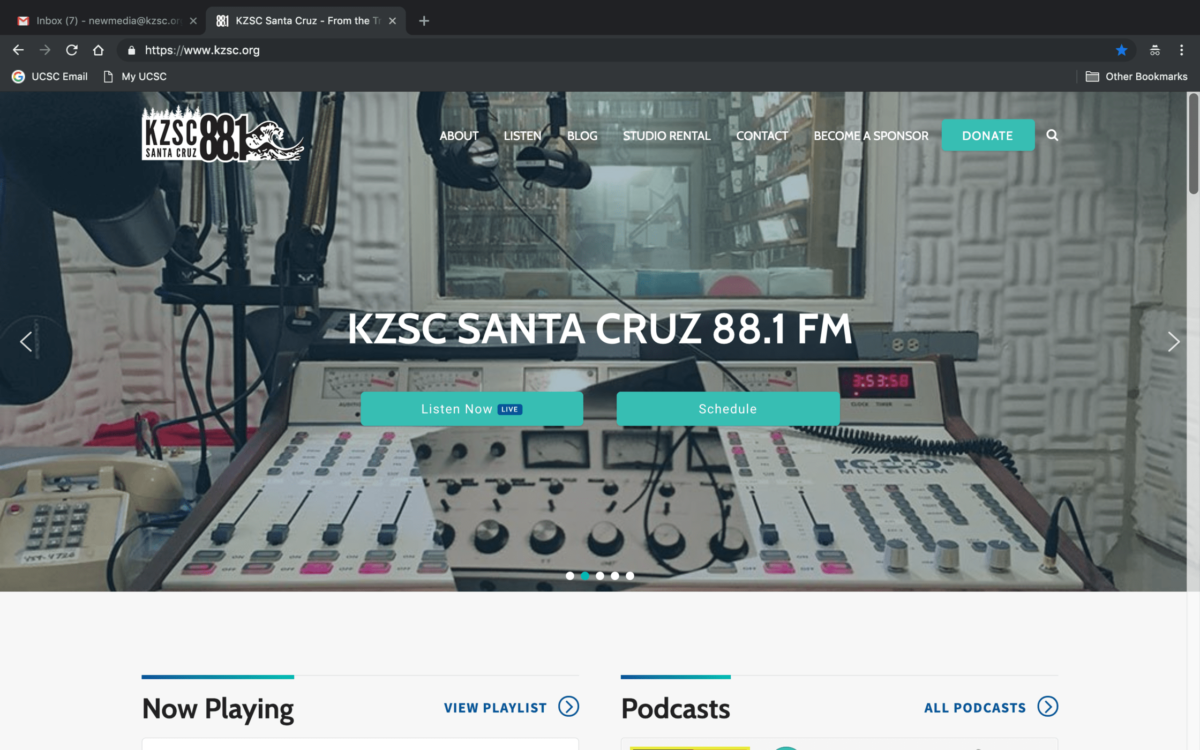Toggle the bookmark star in the address bar

[x=1121, y=49]
